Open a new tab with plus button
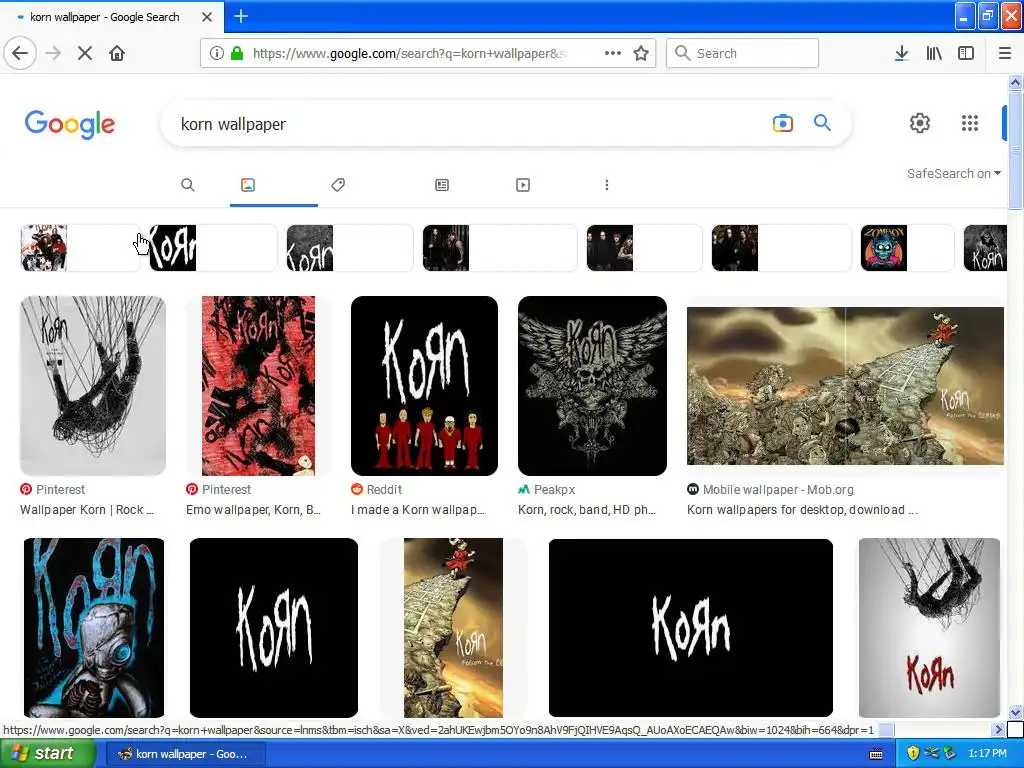 240,16
